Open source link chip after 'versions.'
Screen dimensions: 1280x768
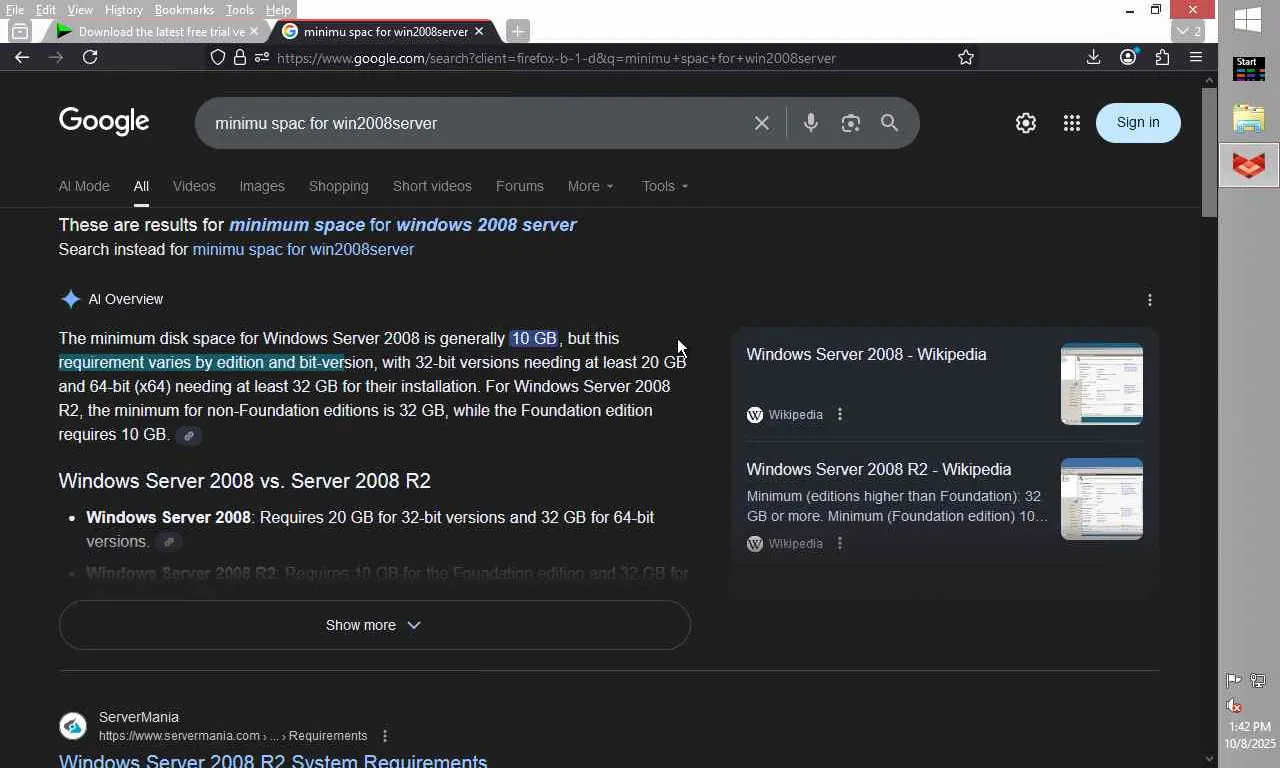coord(169,542)
